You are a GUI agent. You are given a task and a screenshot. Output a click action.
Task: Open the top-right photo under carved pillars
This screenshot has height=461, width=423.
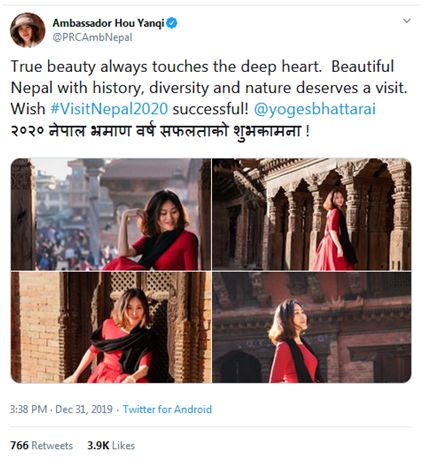pos(312,214)
